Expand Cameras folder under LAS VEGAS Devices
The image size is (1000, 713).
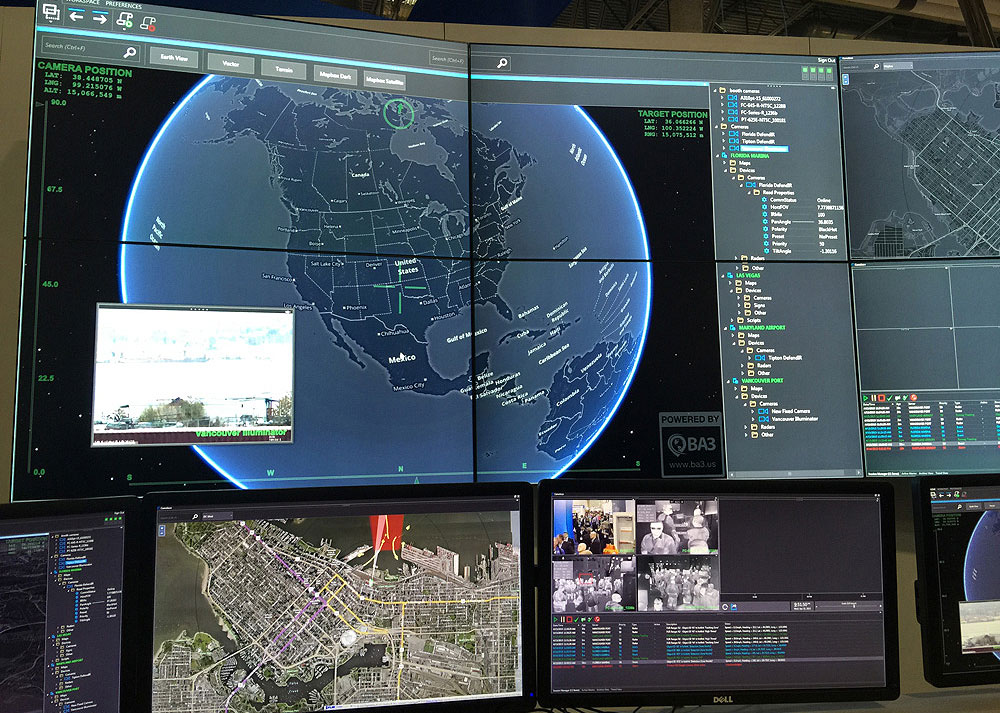[x=739, y=298]
